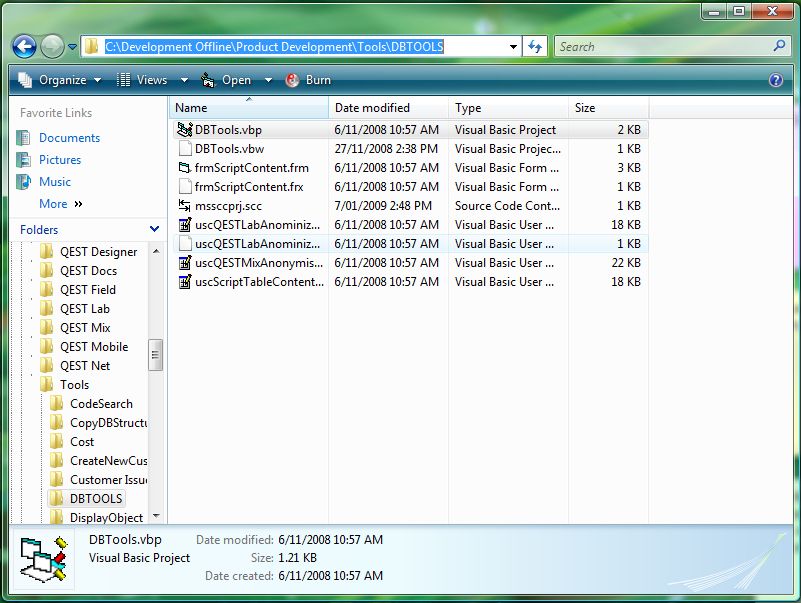Viewport: 801px width, 603px height.
Task: Select the DBTools.vbp project file icon
Action: [184, 130]
